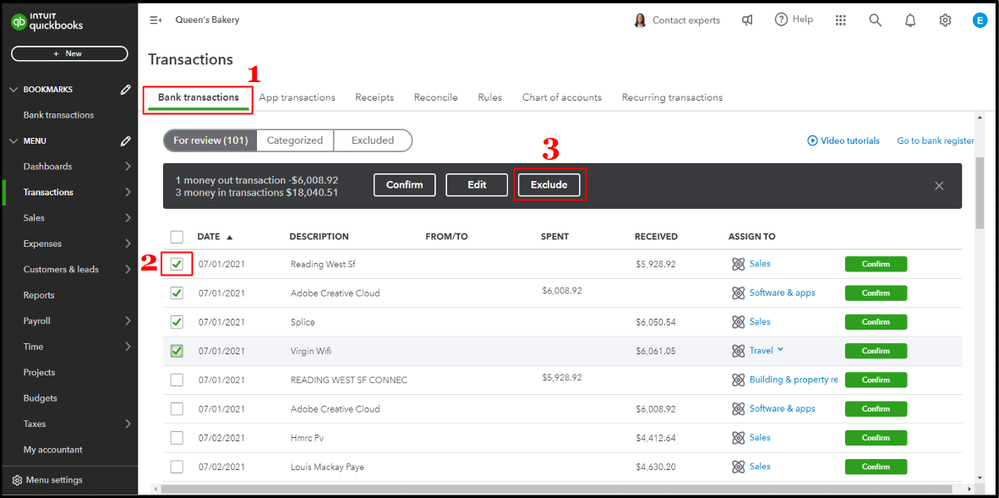Toggle the select-all header checkbox

click(177, 237)
